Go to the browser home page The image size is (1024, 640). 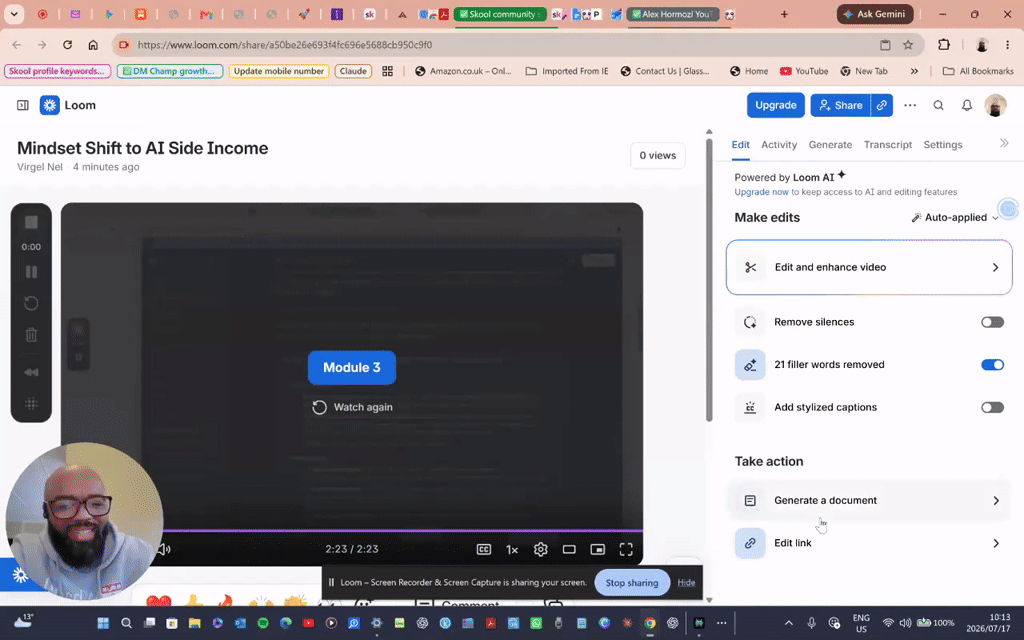tap(93, 45)
